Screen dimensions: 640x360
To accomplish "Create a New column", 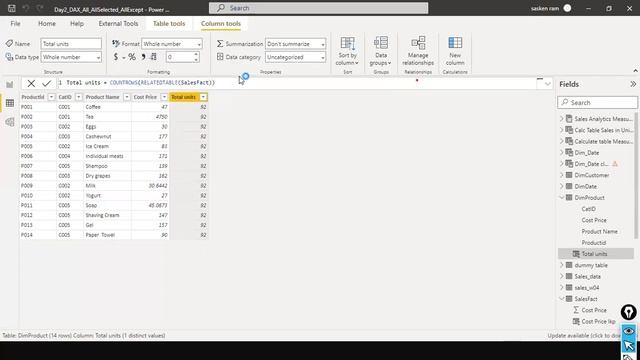I will point(455,51).
